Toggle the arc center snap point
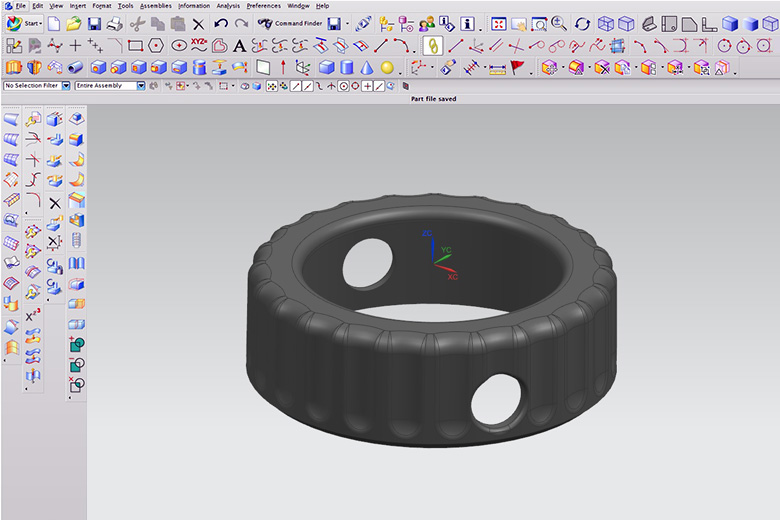Screen dimensions: 780x520 (x=343, y=86)
